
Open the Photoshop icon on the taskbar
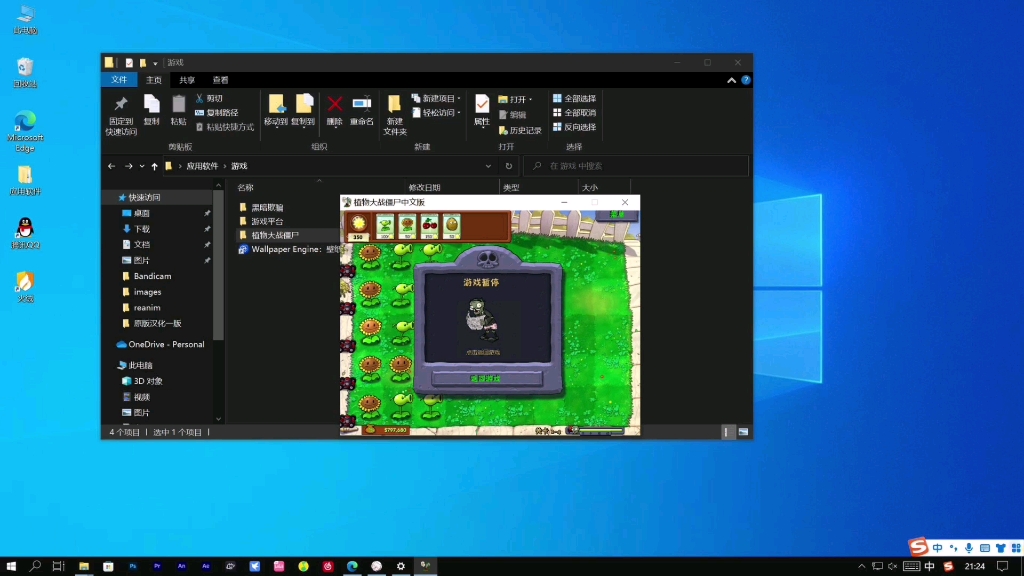(133, 566)
